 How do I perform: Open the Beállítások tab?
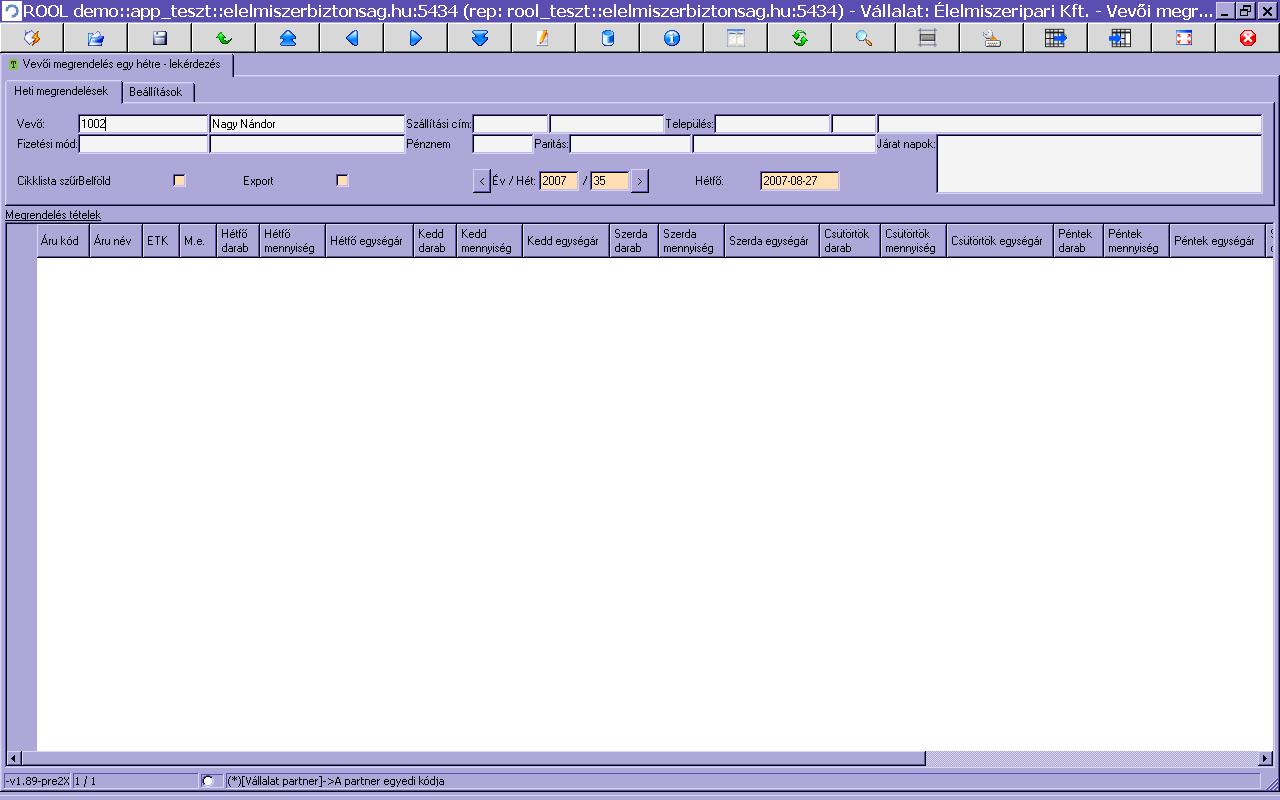(x=156, y=92)
